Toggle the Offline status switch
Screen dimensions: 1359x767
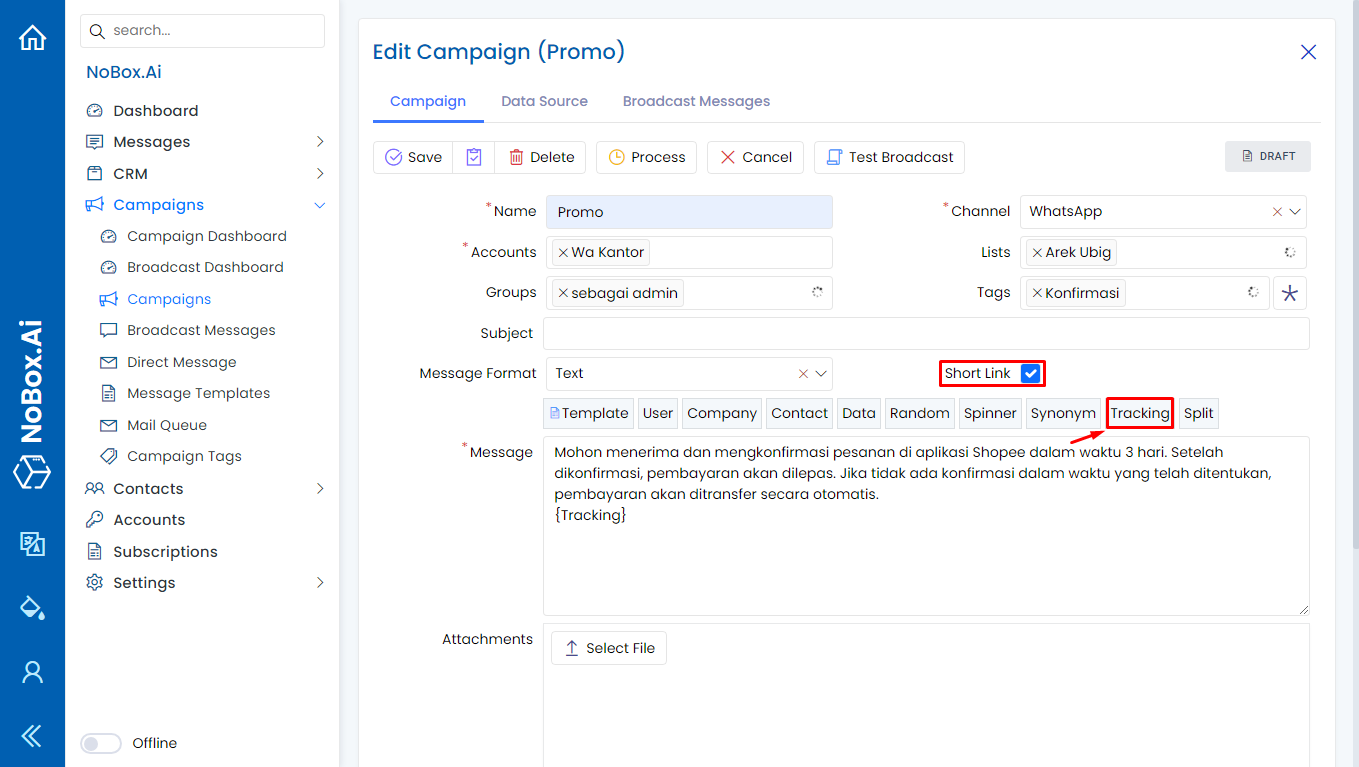click(101, 743)
